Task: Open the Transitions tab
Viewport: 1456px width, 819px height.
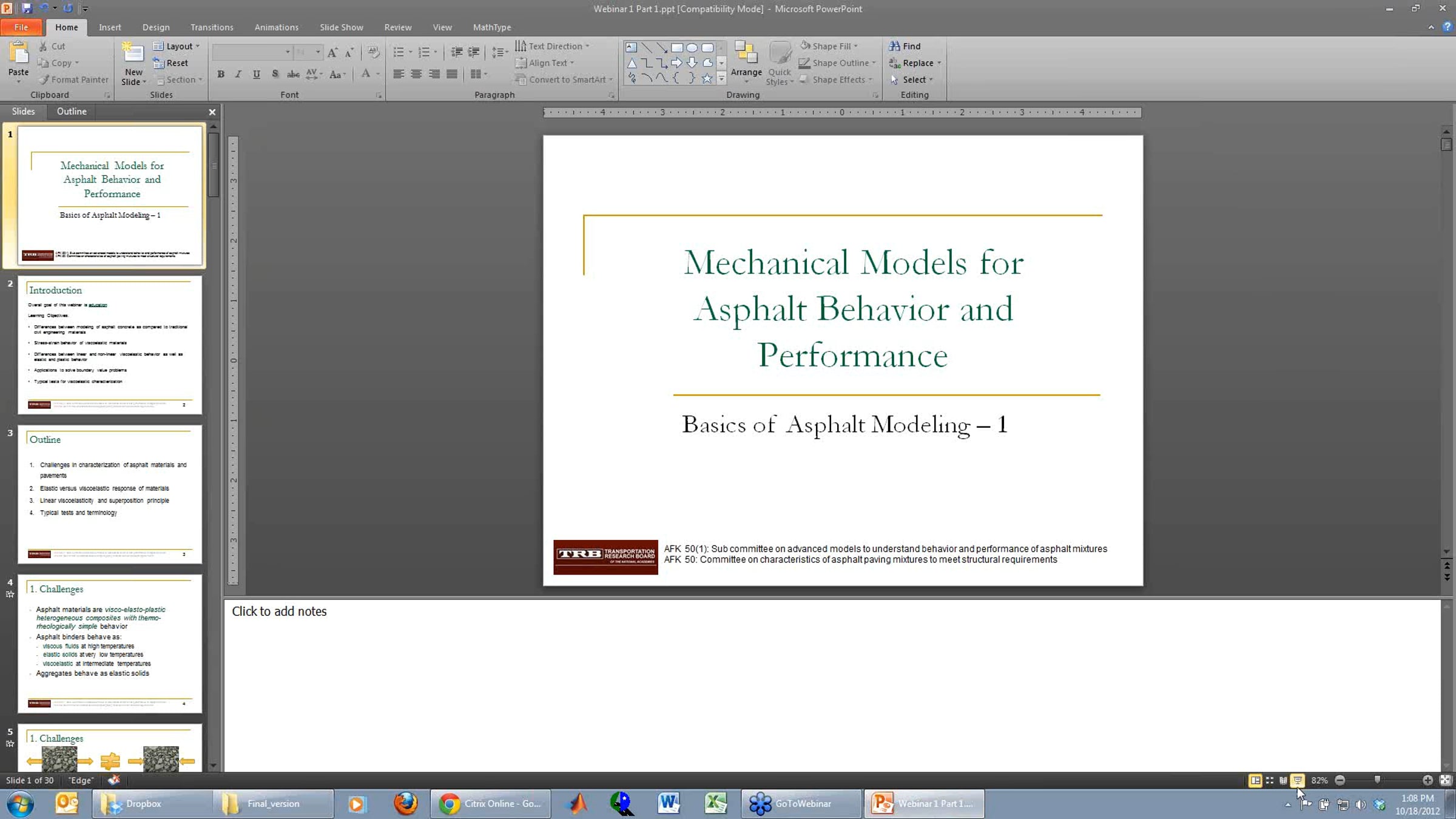Action: (212, 27)
